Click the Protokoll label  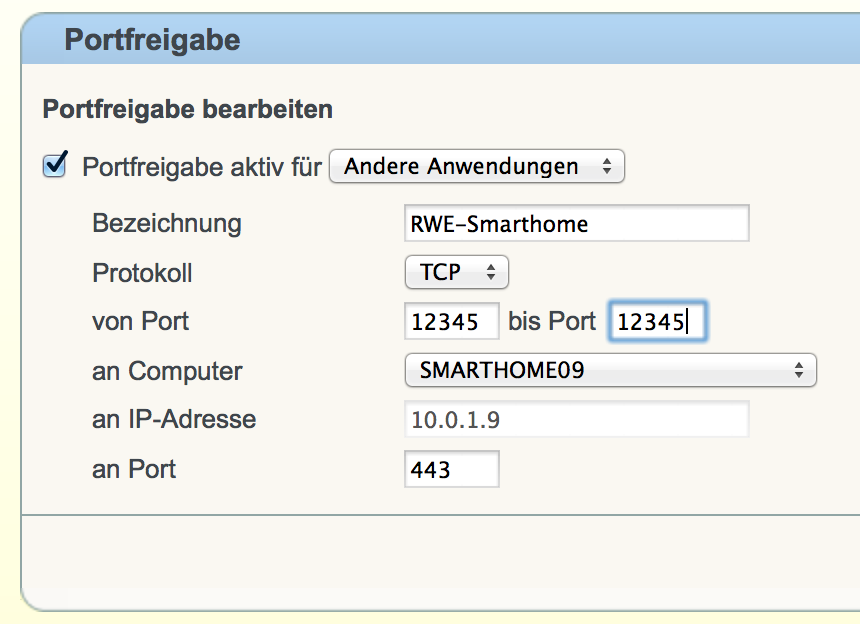pos(142,273)
